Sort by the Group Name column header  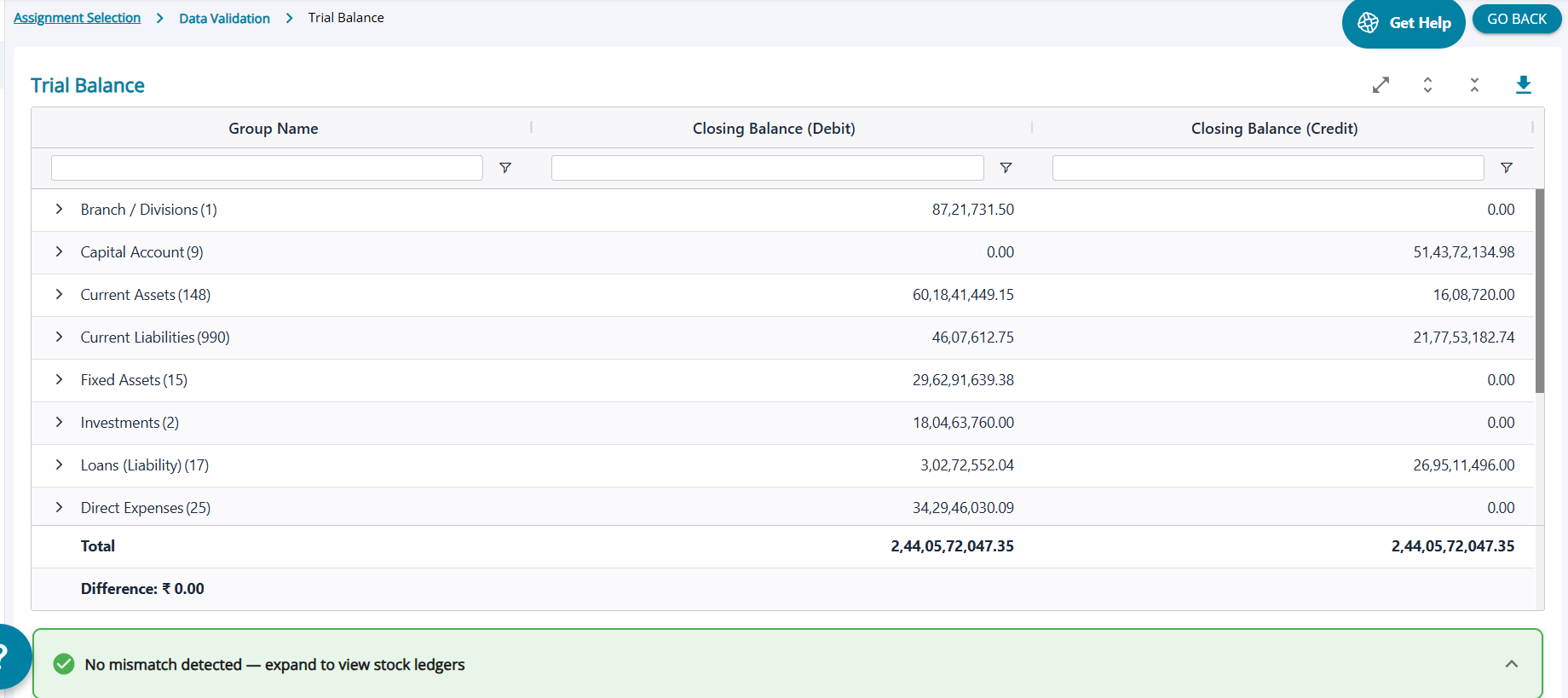point(274,129)
